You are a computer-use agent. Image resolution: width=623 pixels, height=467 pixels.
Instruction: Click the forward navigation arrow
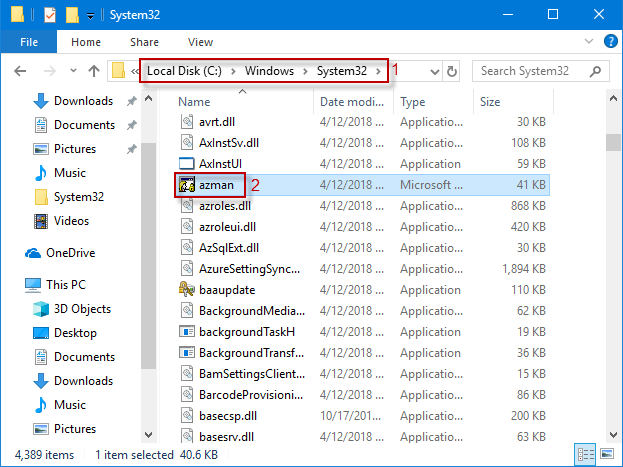[x=50, y=71]
